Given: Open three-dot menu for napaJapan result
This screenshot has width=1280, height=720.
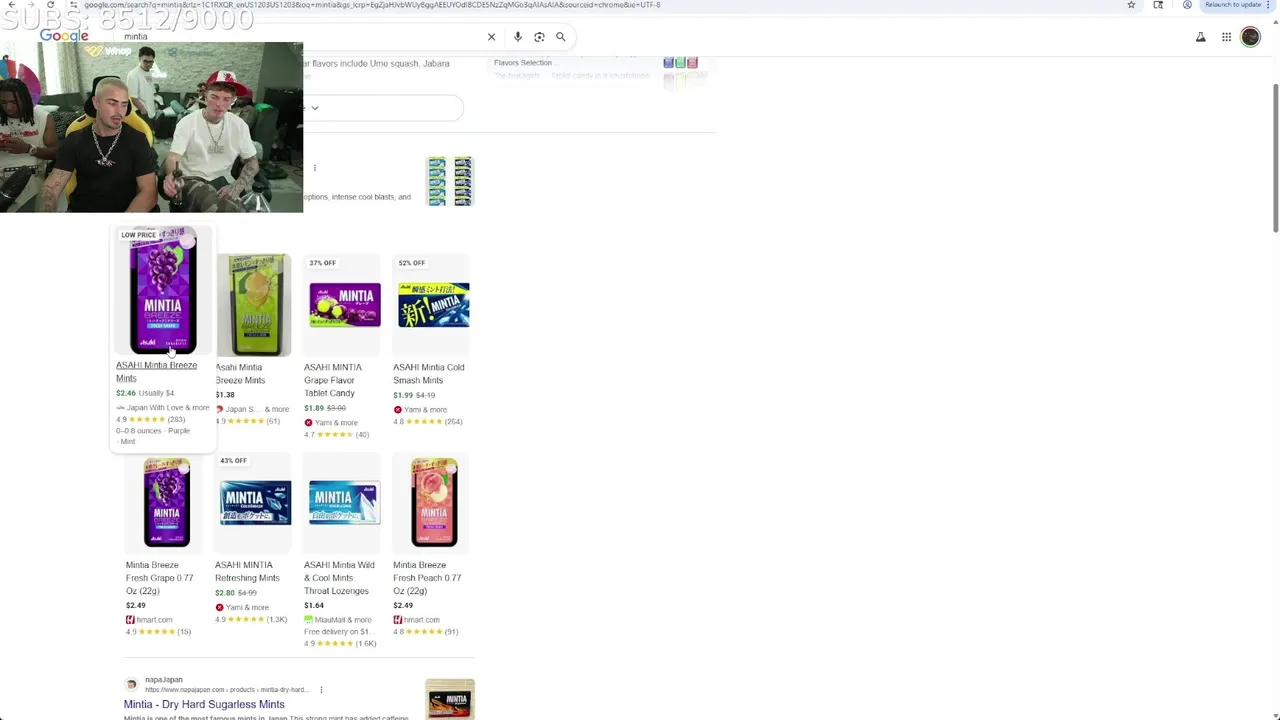Looking at the screenshot, I should 321,690.
